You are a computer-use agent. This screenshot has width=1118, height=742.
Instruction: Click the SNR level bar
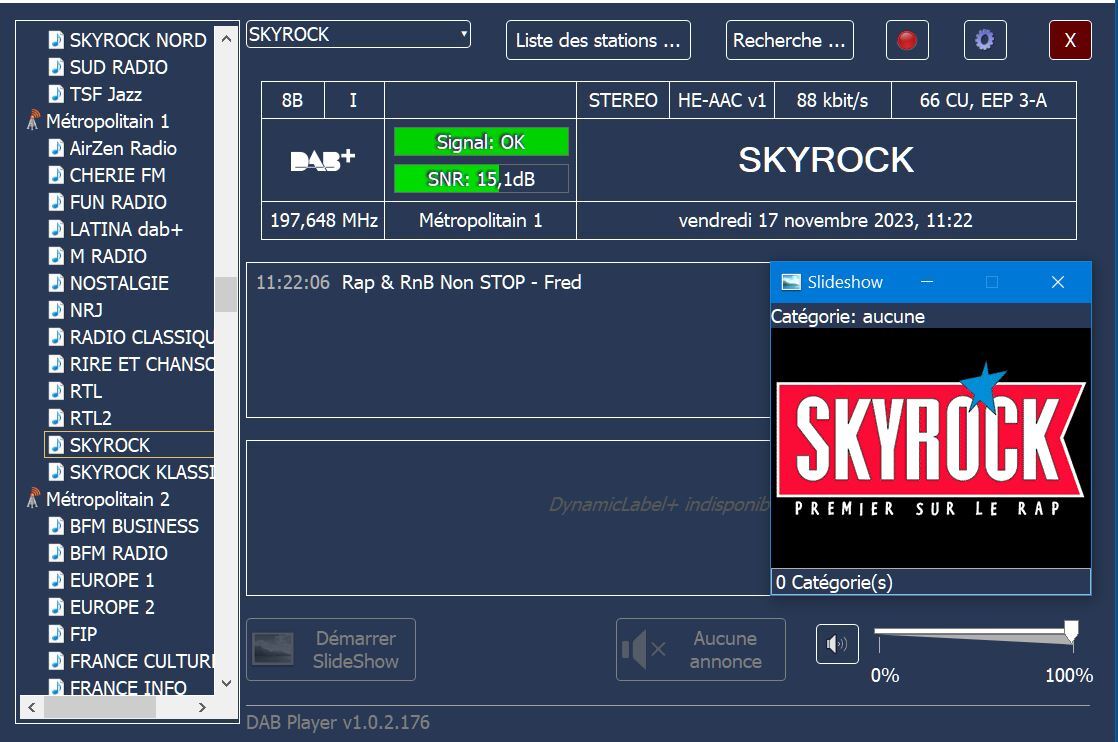click(481, 179)
